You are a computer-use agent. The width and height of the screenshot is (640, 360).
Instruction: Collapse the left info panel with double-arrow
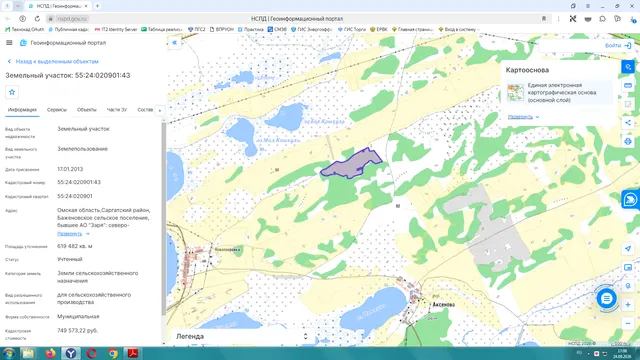pos(175,42)
